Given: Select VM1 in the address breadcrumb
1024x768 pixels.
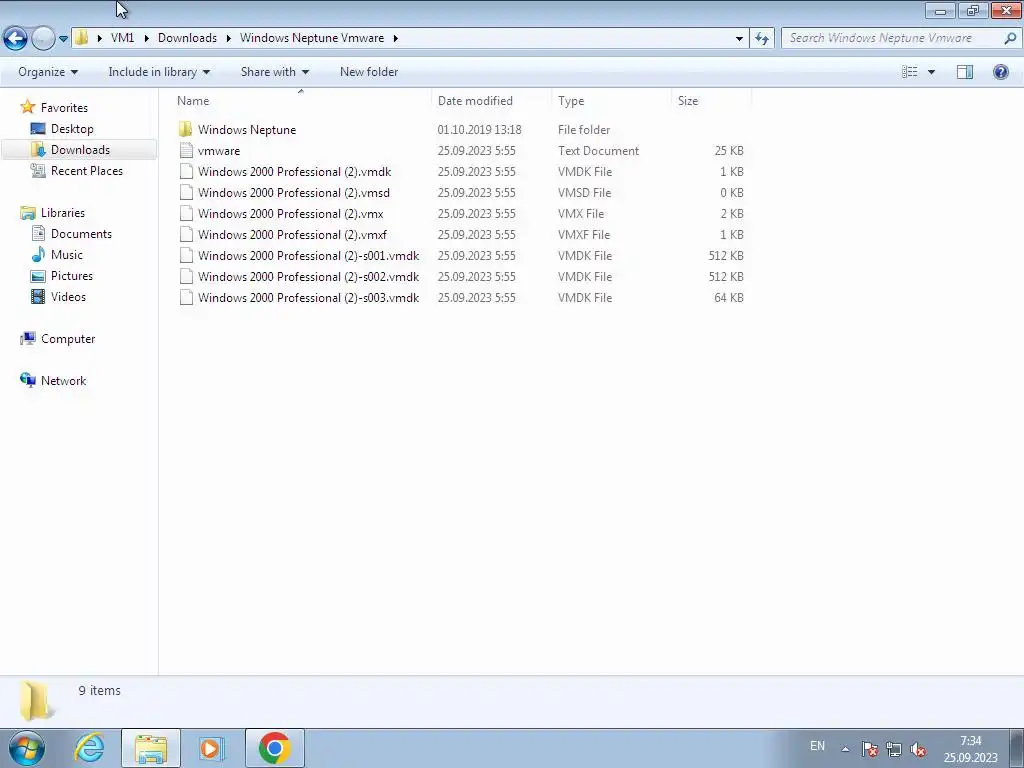Looking at the screenshot, I should click(122, 38).
